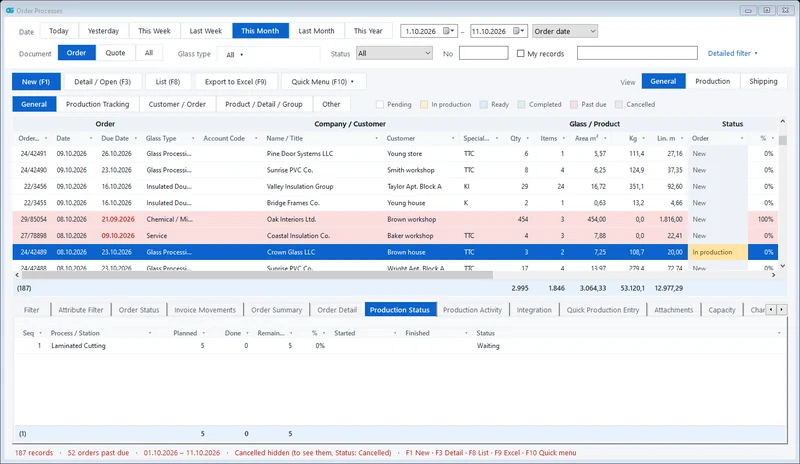Open Customer column filter arrow
The height and width of the screenshot is (464, 800).
pyautogui.click(x=453, y=138)
